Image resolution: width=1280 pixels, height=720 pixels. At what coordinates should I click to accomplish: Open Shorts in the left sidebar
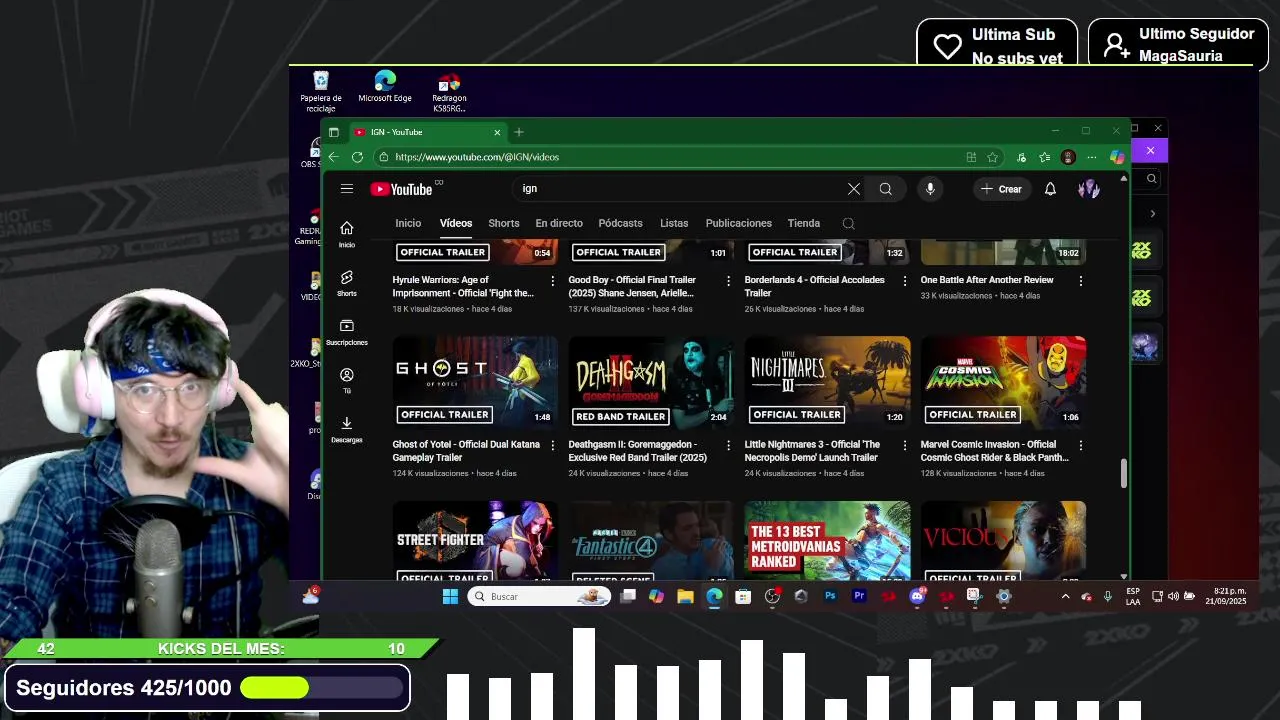coord(347,283)
